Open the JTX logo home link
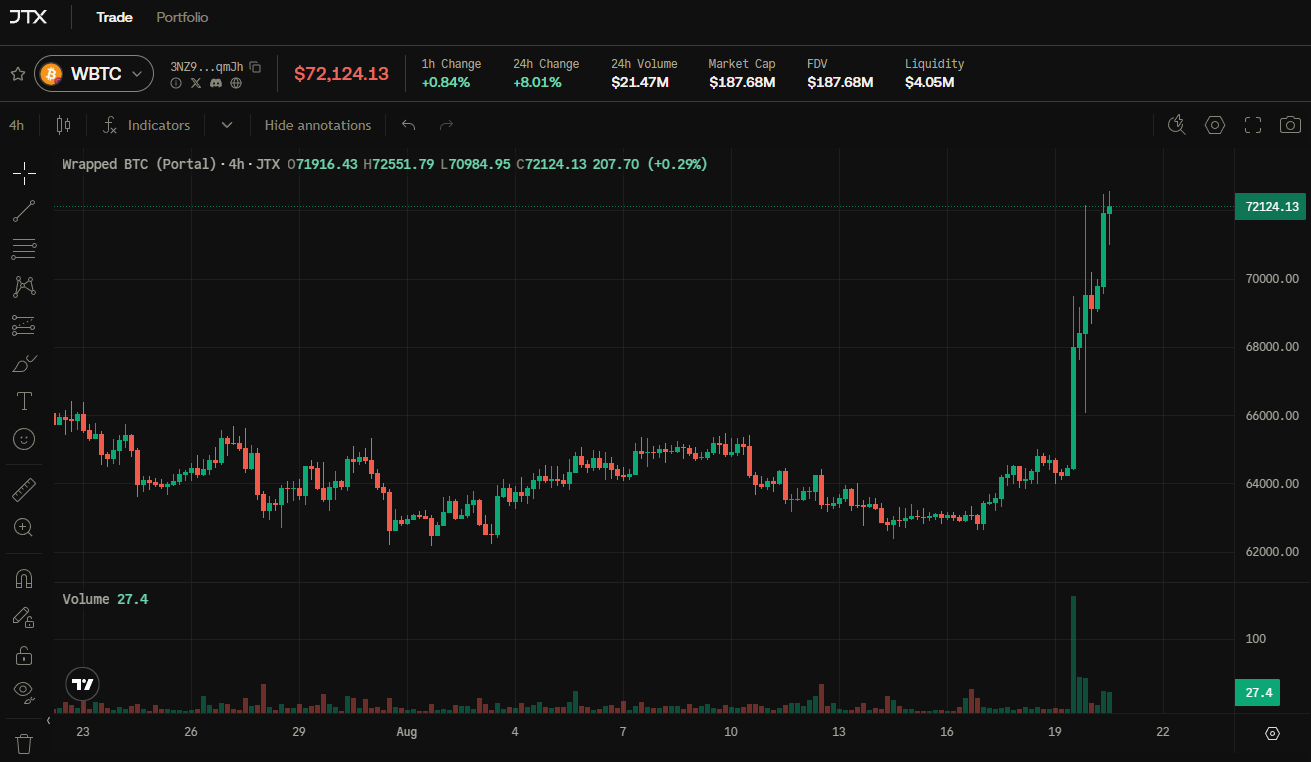Screen dimensions: 1311x762 29,17
